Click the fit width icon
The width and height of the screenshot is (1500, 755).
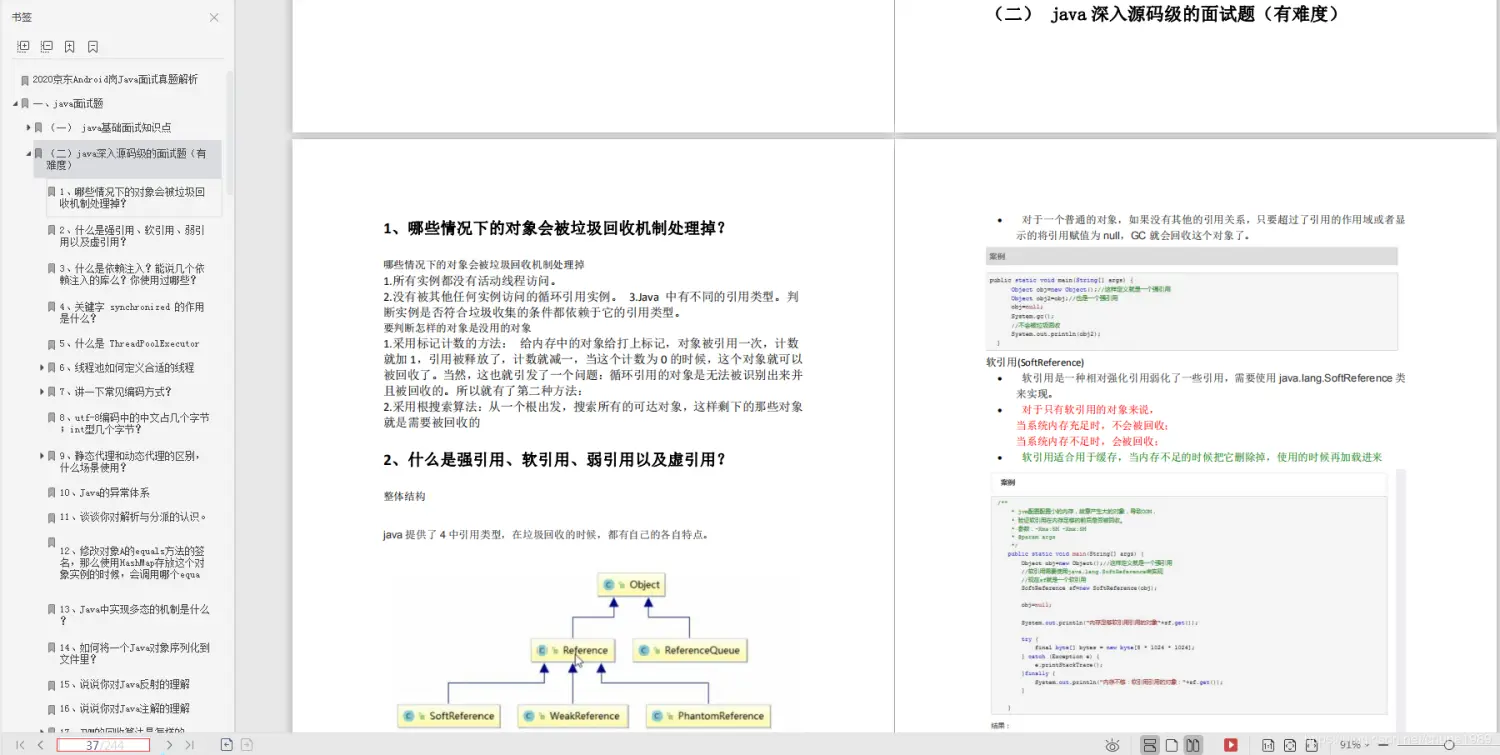(1311, 745)
